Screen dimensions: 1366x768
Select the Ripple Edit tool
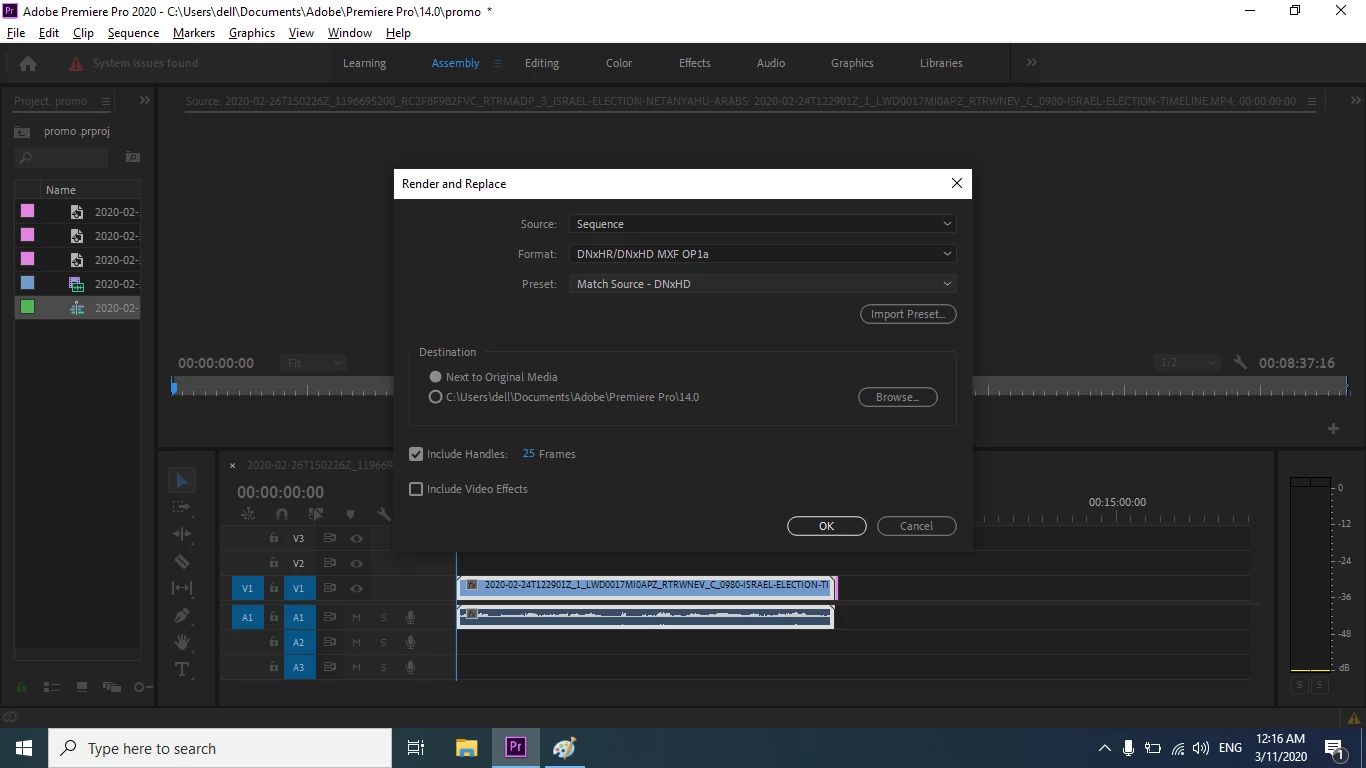tap(182, 534)
